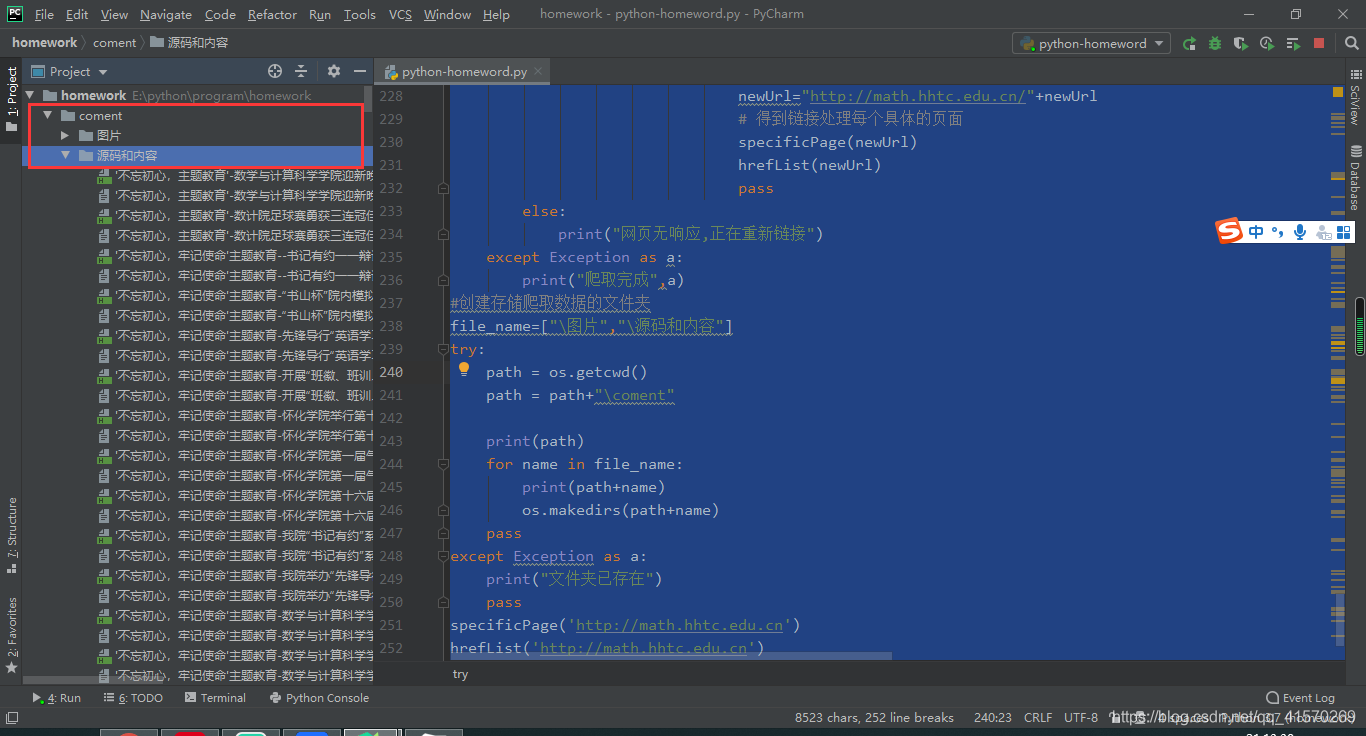Open the 4: Run tool window
This screenshot has height=736, width=1366.
[x=57, y=698]
